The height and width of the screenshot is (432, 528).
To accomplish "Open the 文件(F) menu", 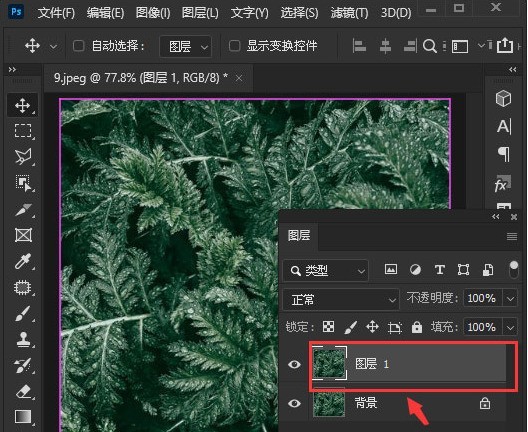I will [56, 13].
